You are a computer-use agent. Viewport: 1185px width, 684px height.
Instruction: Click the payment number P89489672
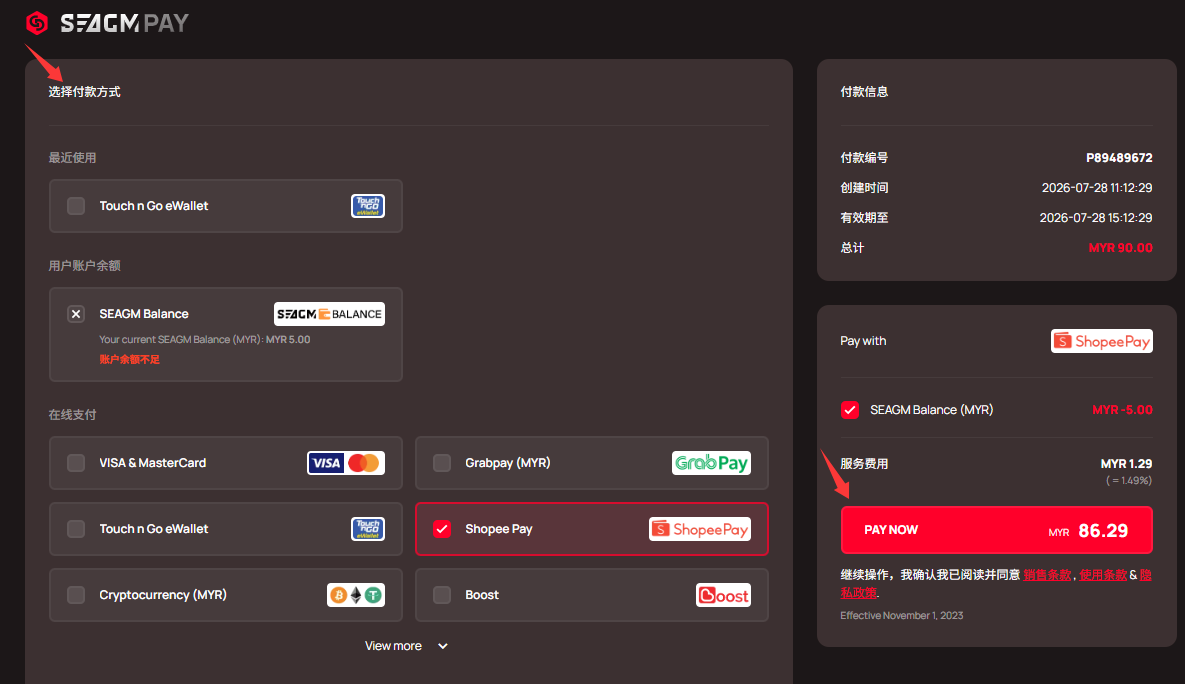pyautogui.click(x=1119, y=158)
